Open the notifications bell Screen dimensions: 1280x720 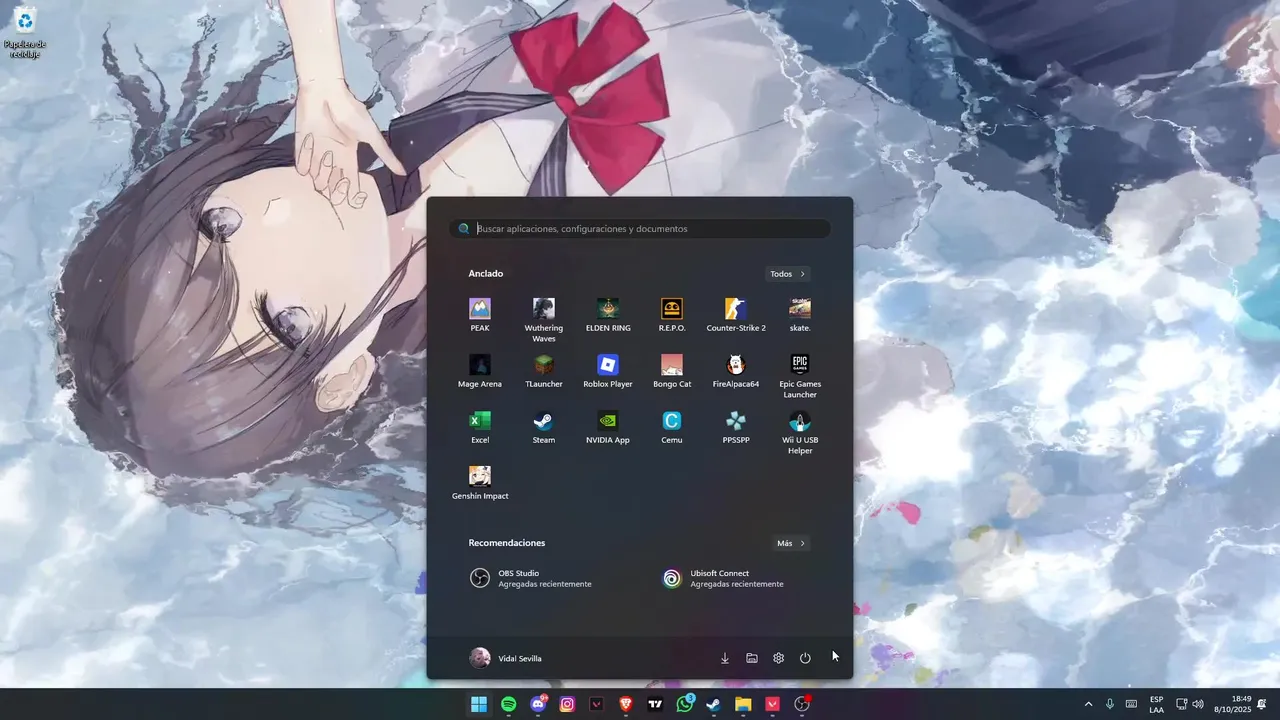click(1262, 704)
